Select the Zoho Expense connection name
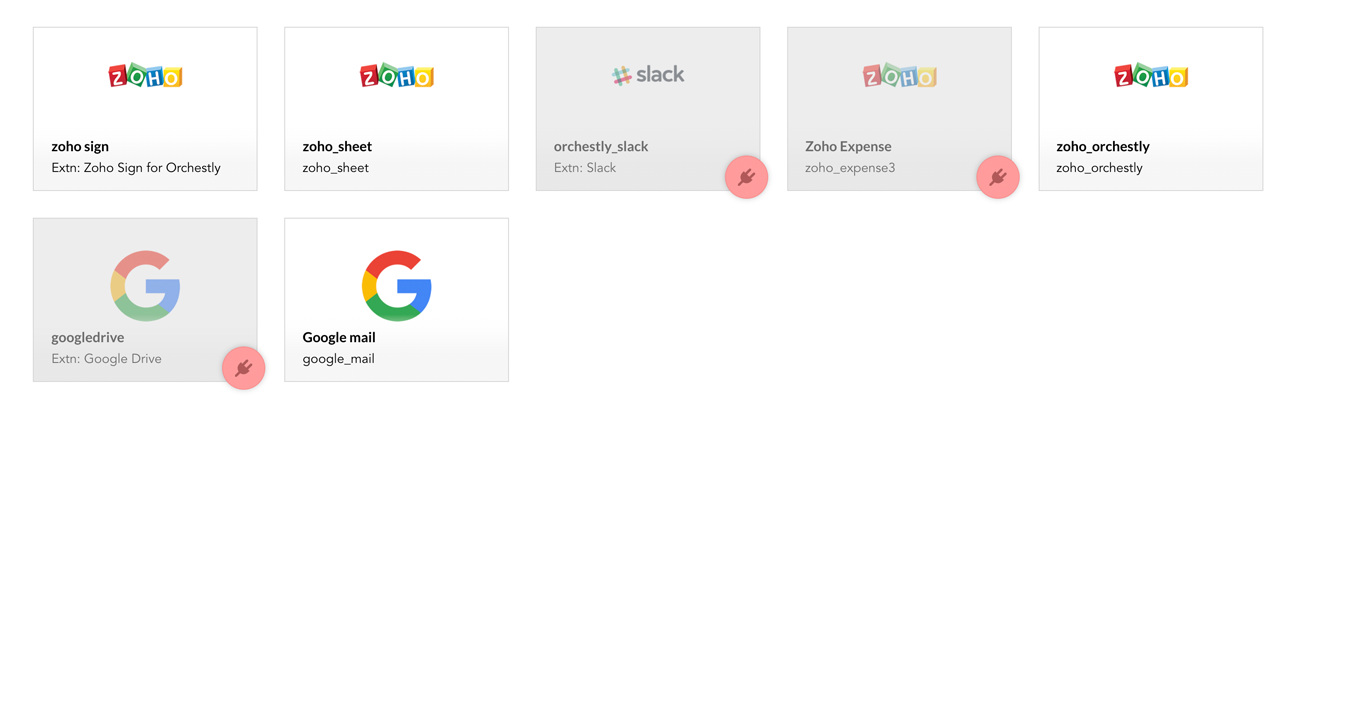The width and height of the screenshot is (1361, 715). click(848, 146)
